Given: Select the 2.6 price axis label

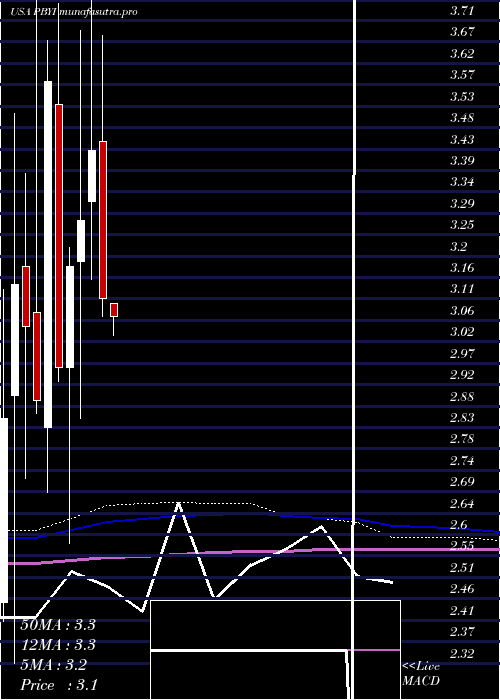Looking at the screenshot, I should [x=458, y=525].
